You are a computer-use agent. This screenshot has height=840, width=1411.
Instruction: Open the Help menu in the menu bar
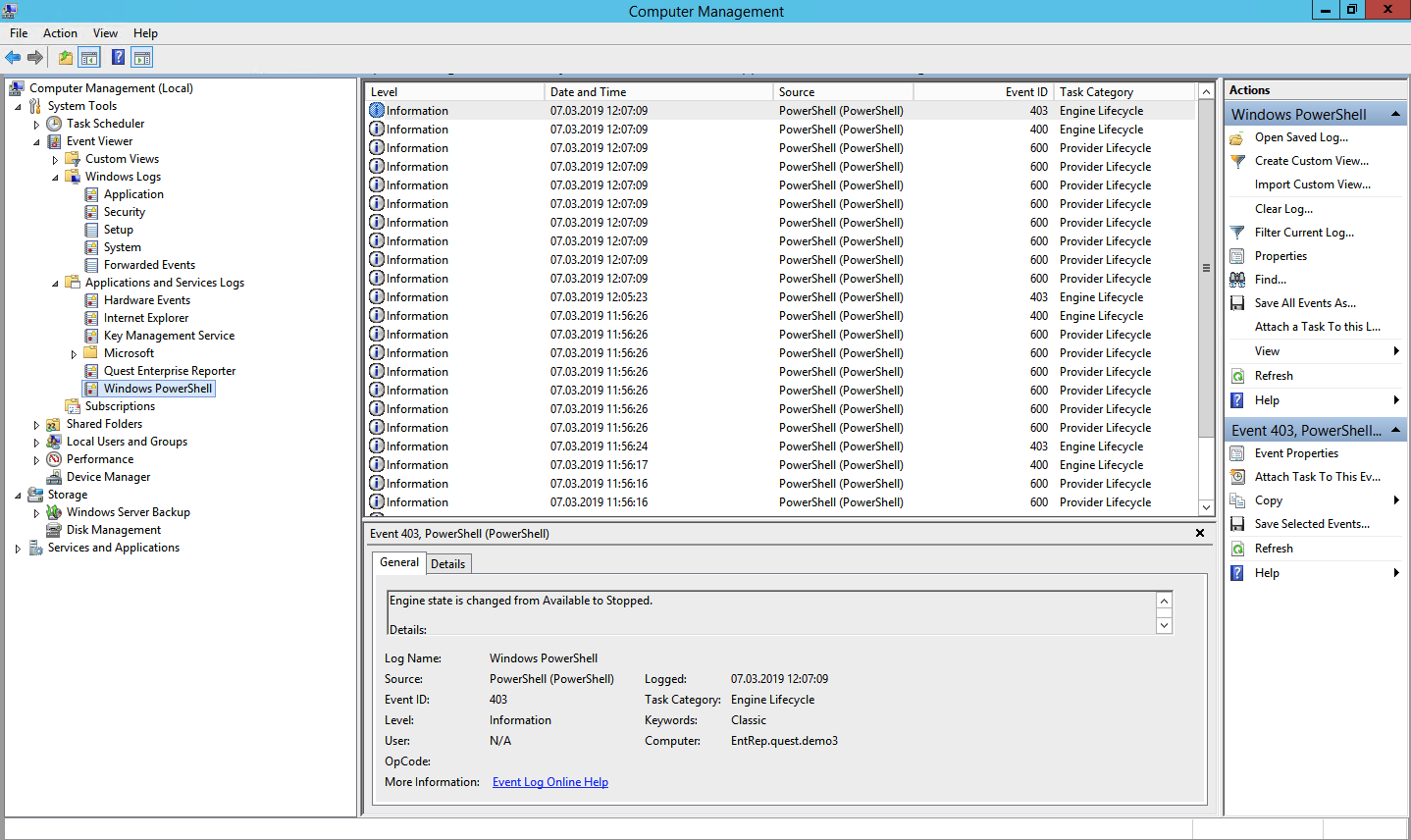[145, 33]
